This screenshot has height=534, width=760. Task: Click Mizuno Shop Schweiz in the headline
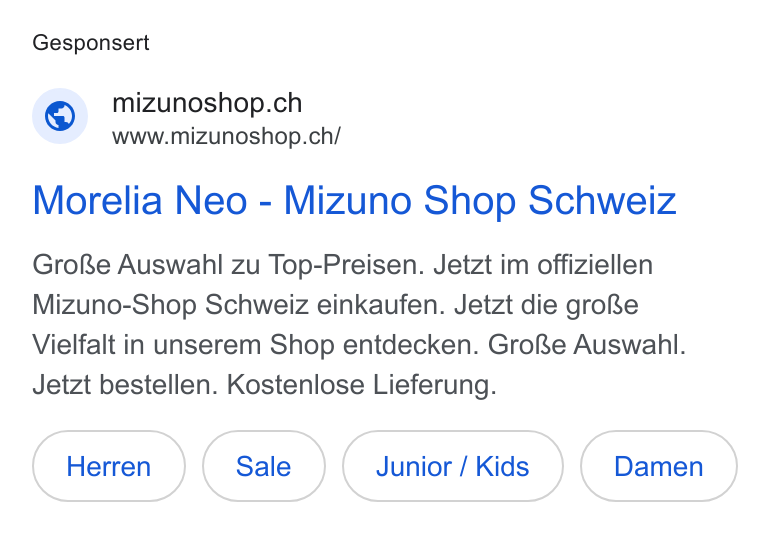(x=480, y=201)
